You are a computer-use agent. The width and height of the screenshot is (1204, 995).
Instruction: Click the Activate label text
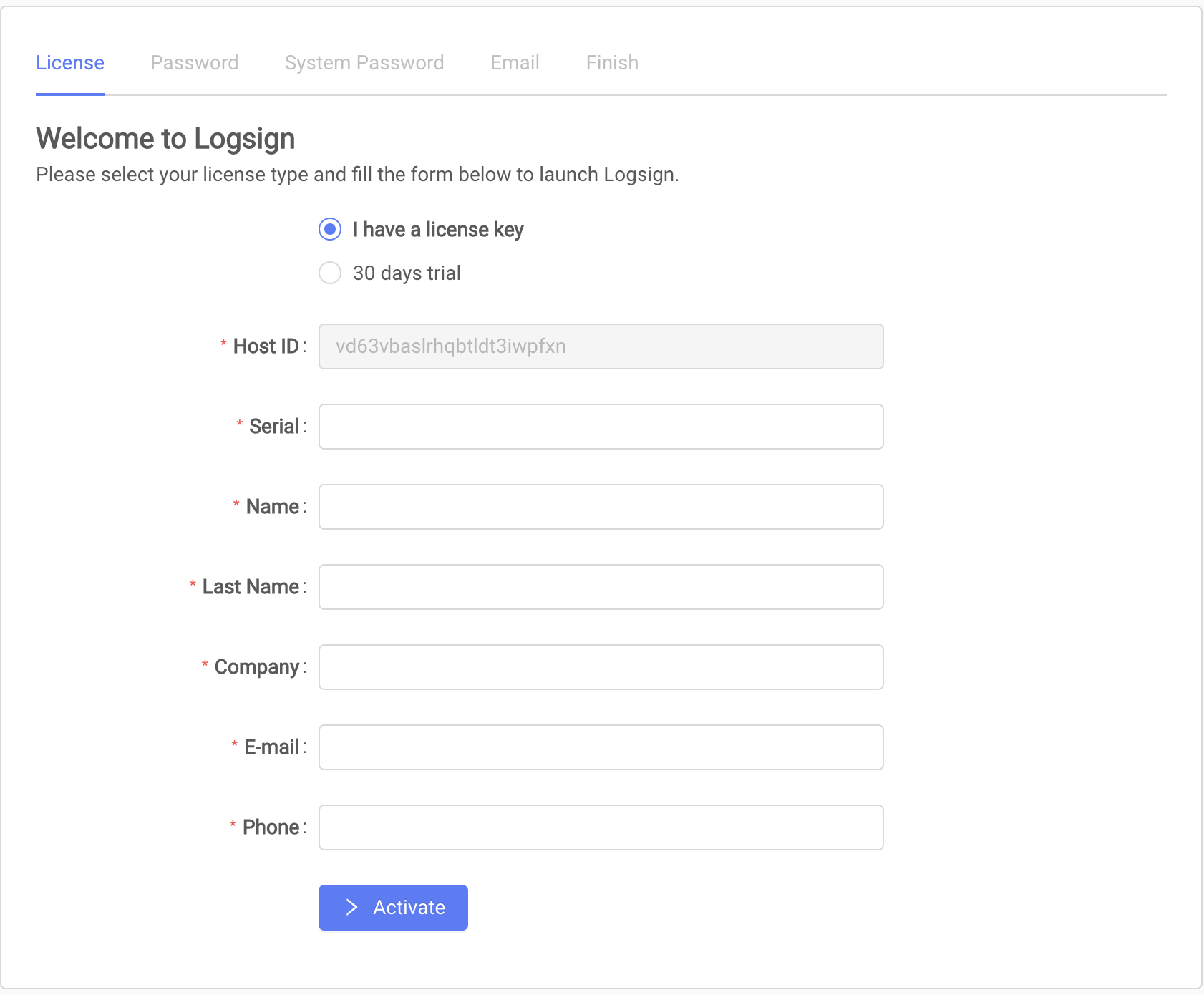408,907
